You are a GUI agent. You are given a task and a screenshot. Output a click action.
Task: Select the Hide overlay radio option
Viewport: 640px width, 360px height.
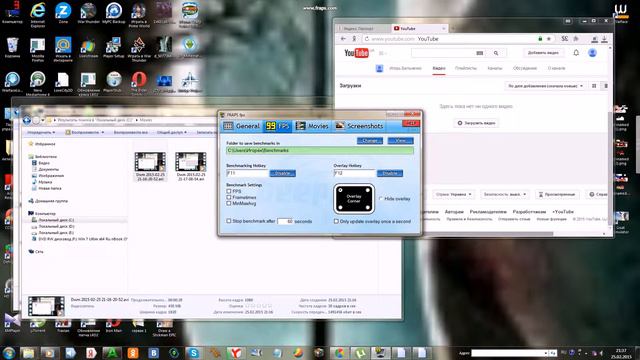tap(381, 199)
